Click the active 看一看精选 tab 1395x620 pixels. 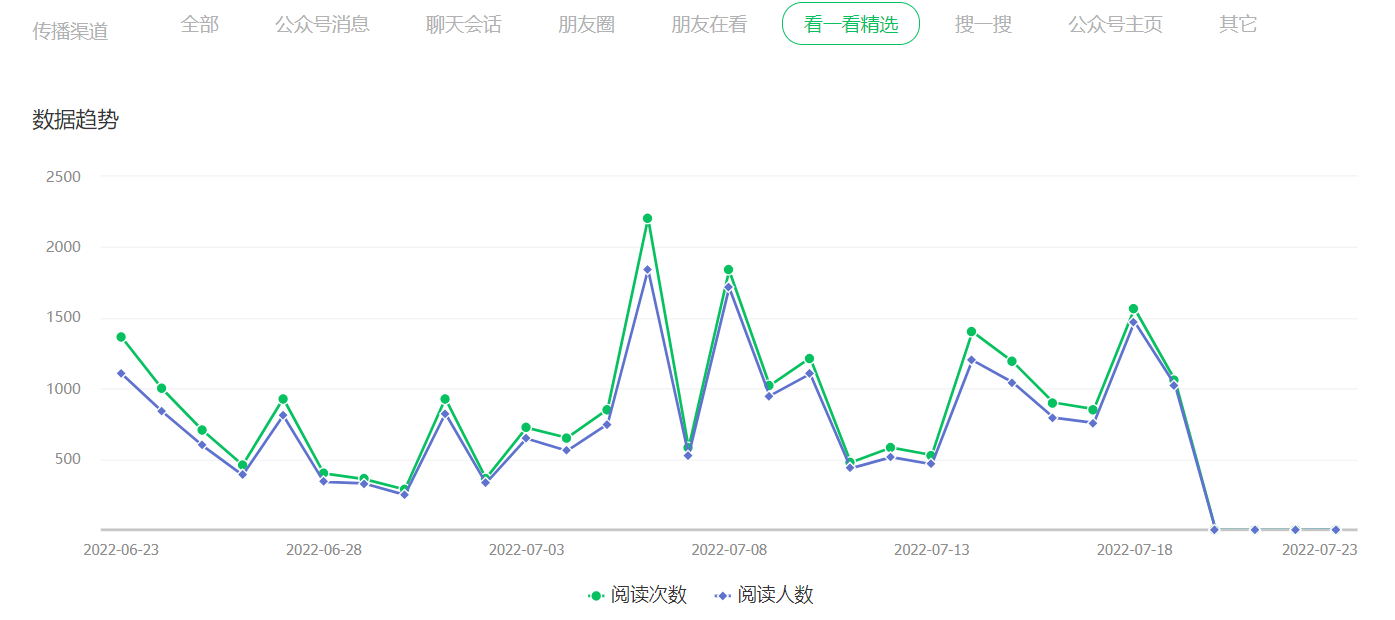tap(851, 24)
